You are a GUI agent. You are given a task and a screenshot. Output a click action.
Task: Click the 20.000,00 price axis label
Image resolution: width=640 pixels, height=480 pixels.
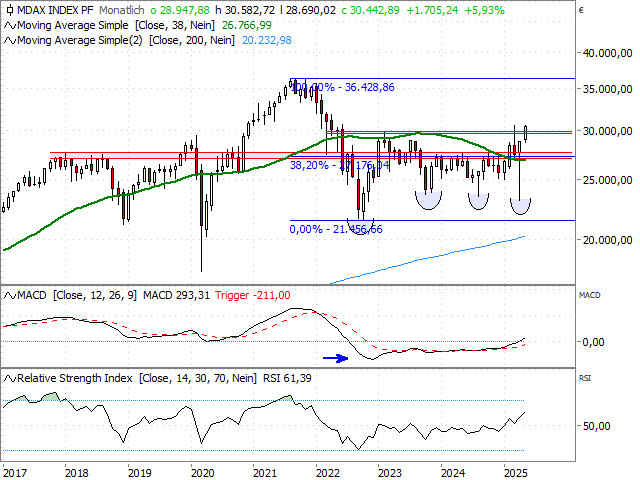tap(607, 240)
